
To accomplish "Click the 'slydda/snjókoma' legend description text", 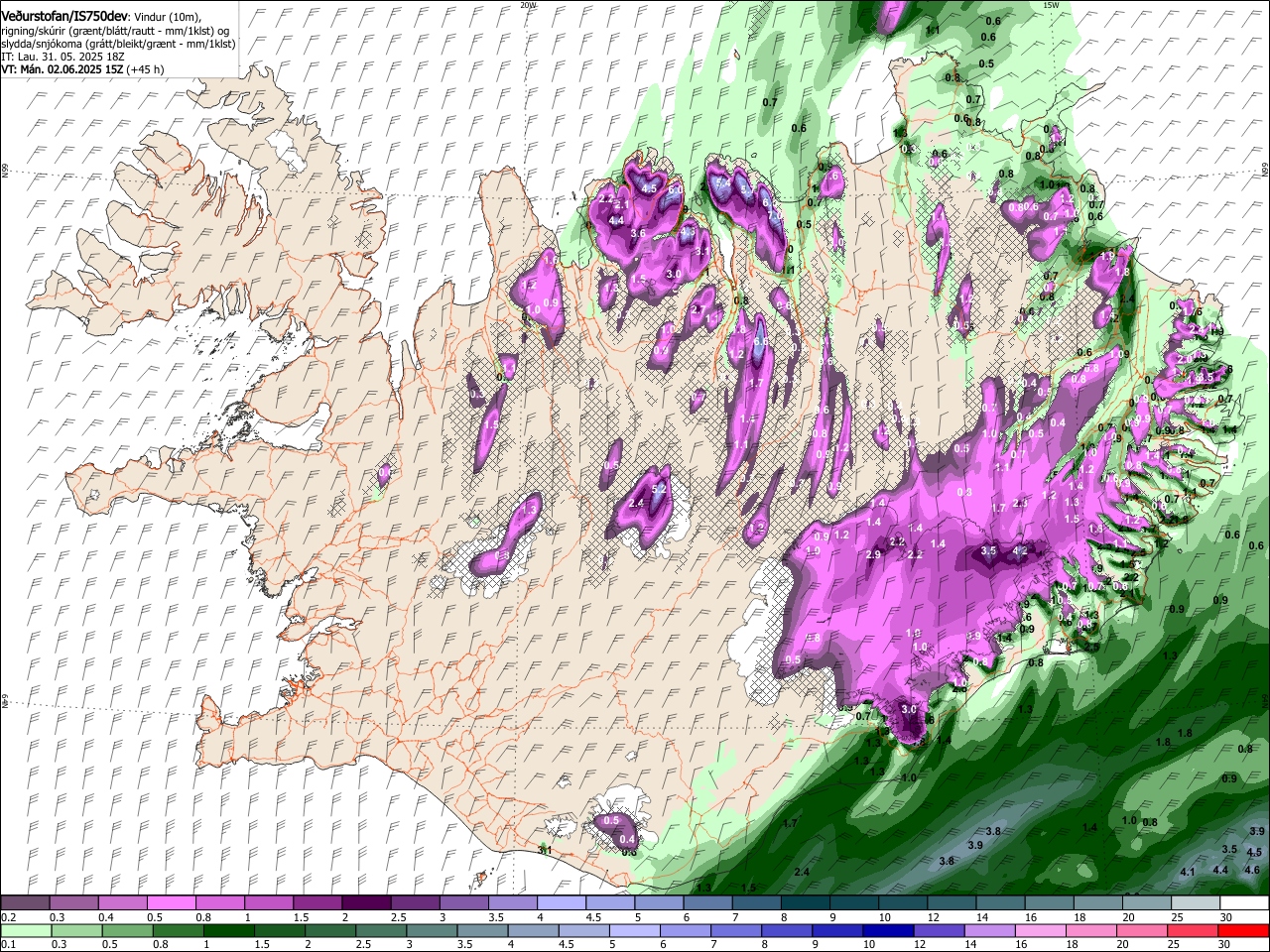I will pyautogui.click(x=42, y=45).
